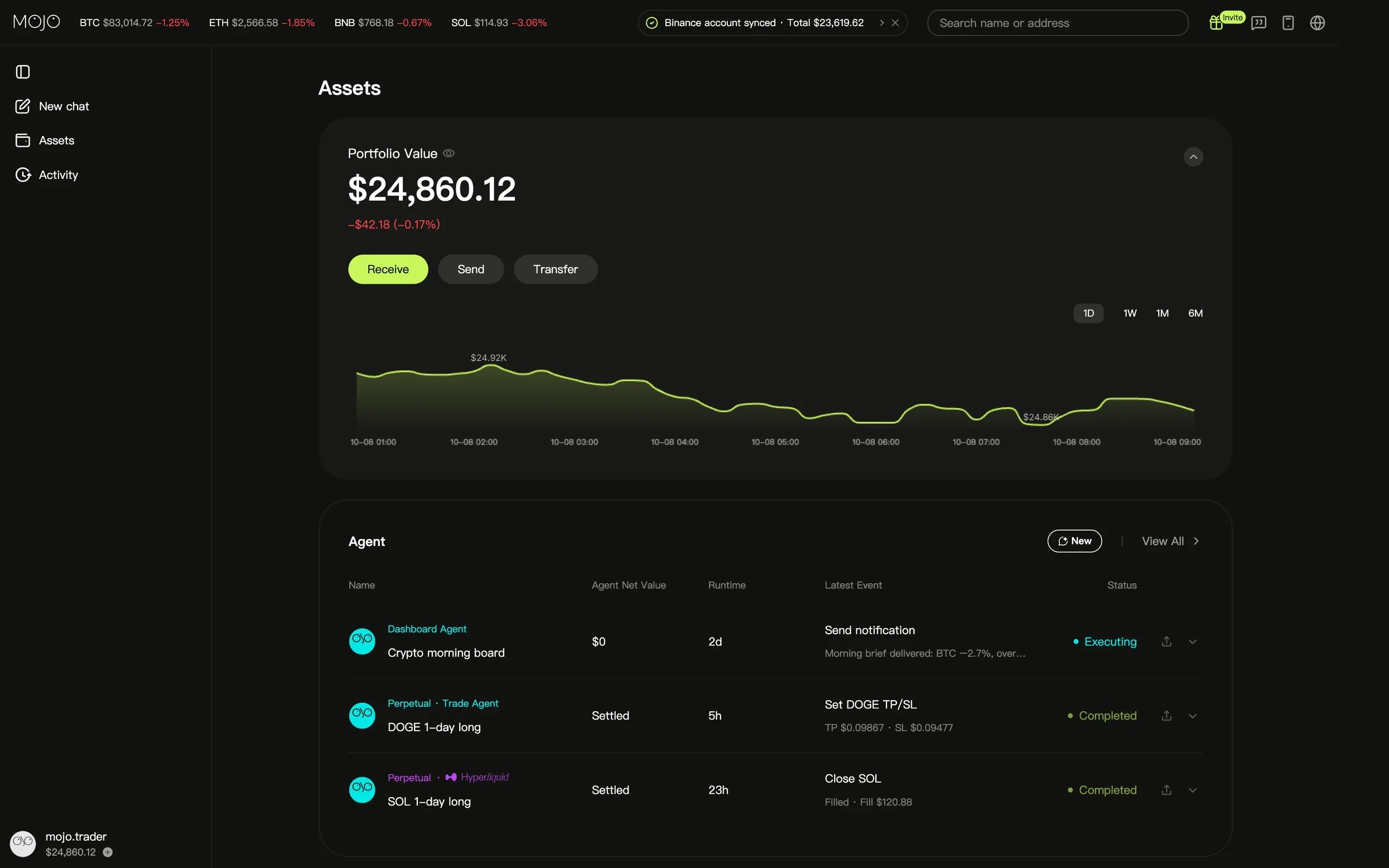Click the Dashboard Agent label
This screenshot has width=1389, height=868.
click(427, 629)
